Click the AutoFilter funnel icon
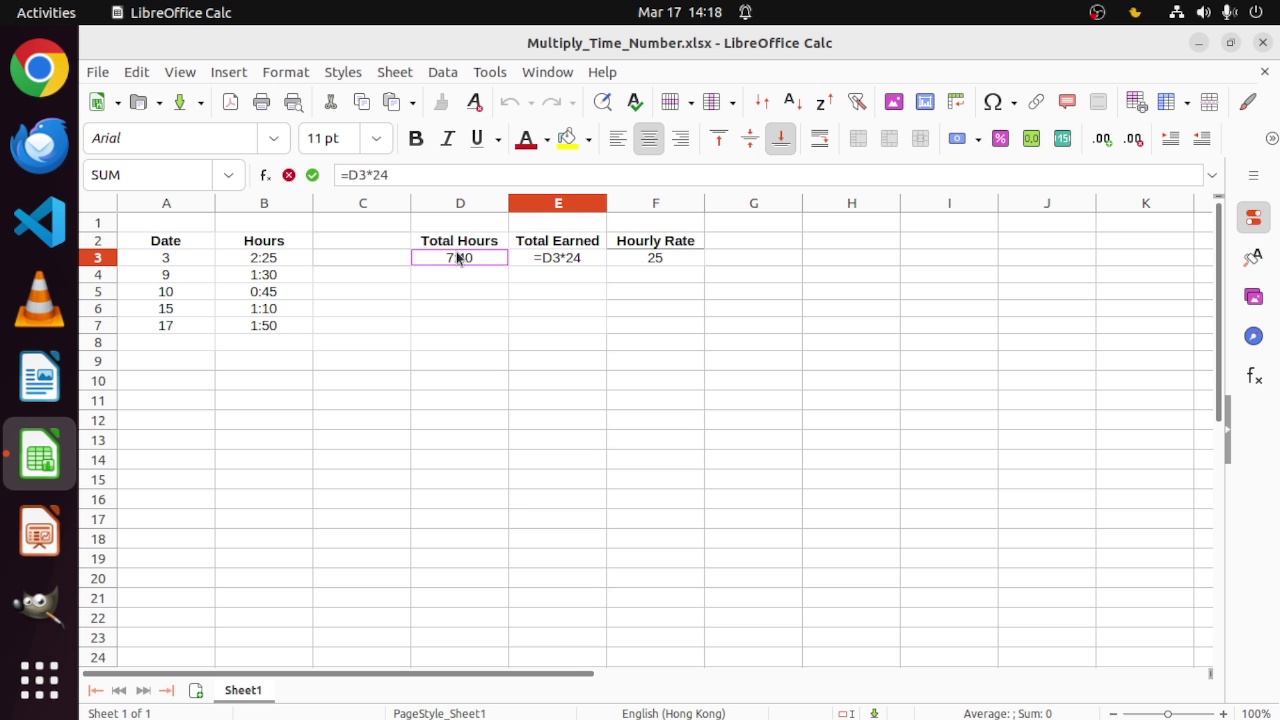The width and height of the screenshot is (1280, 720). coord(856,102)
